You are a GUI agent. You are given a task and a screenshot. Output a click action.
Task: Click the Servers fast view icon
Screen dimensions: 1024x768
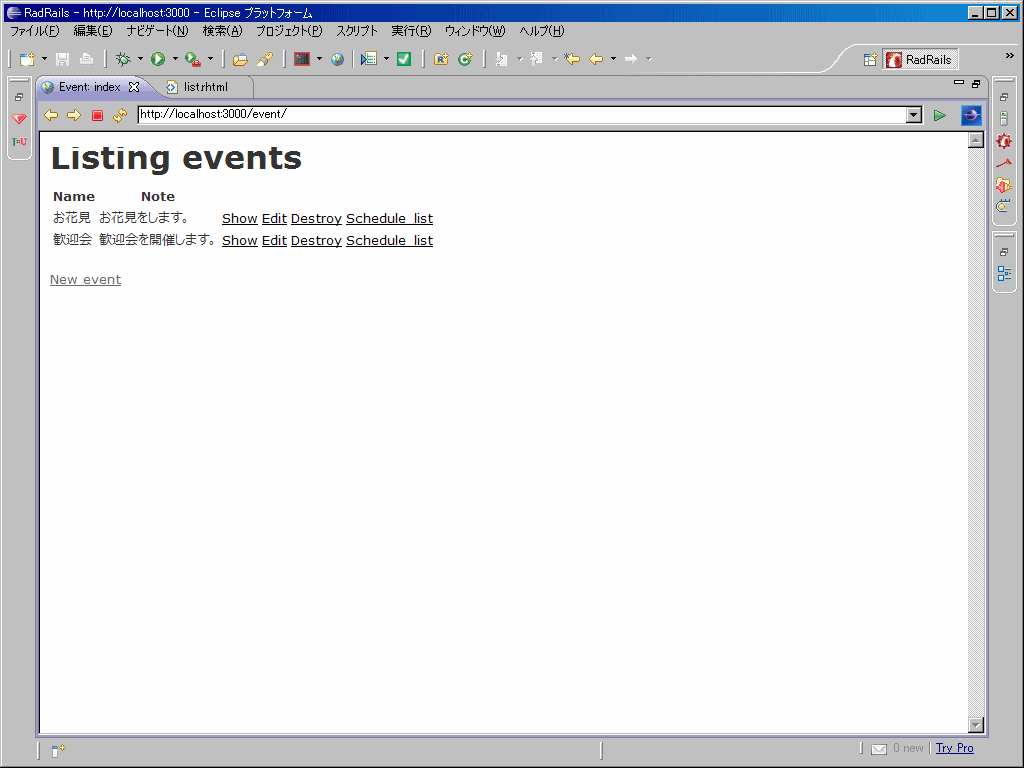point(1004,119)
